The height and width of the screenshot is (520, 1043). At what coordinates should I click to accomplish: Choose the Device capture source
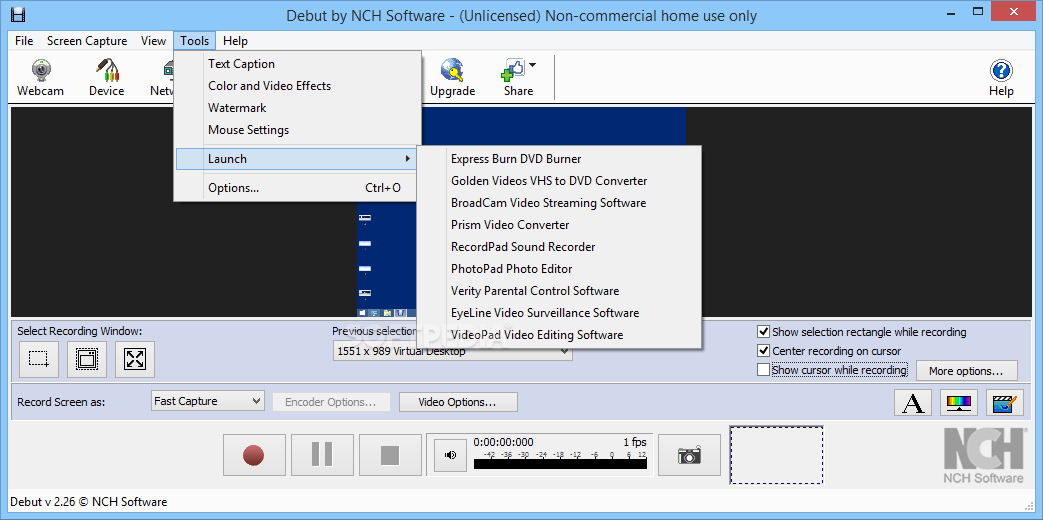click(106, 78)
